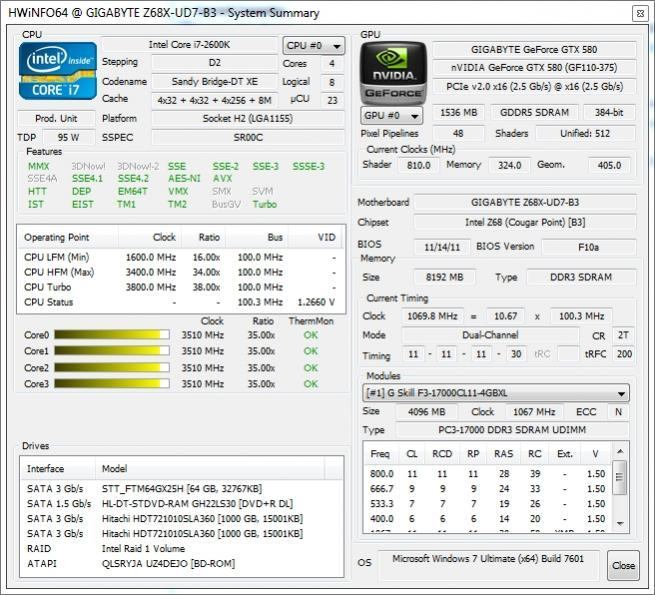This screenshot has width=655, height=595.
Task: Click the tRFC 200 value field
Action: click(624, 354)
